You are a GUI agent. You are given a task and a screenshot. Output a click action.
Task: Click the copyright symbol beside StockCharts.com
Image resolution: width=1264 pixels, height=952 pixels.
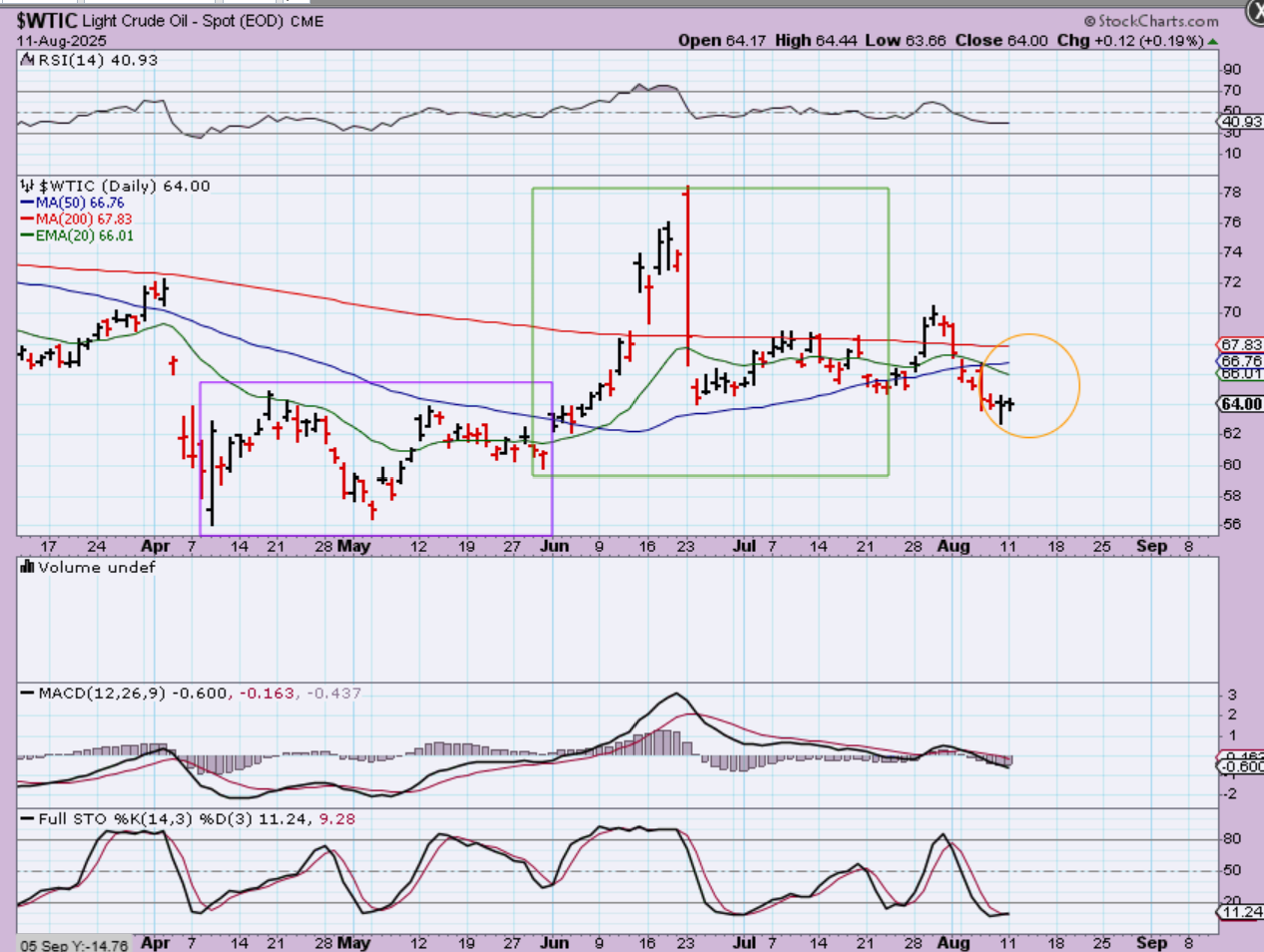1090,21
